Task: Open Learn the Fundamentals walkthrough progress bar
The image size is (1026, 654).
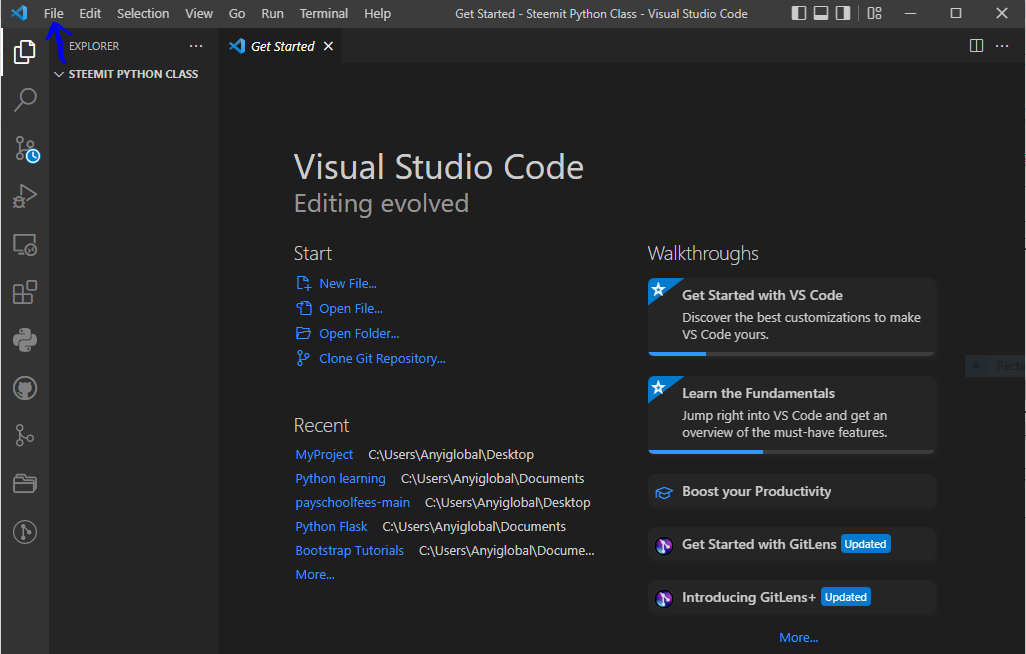Action: click(791, 452)
